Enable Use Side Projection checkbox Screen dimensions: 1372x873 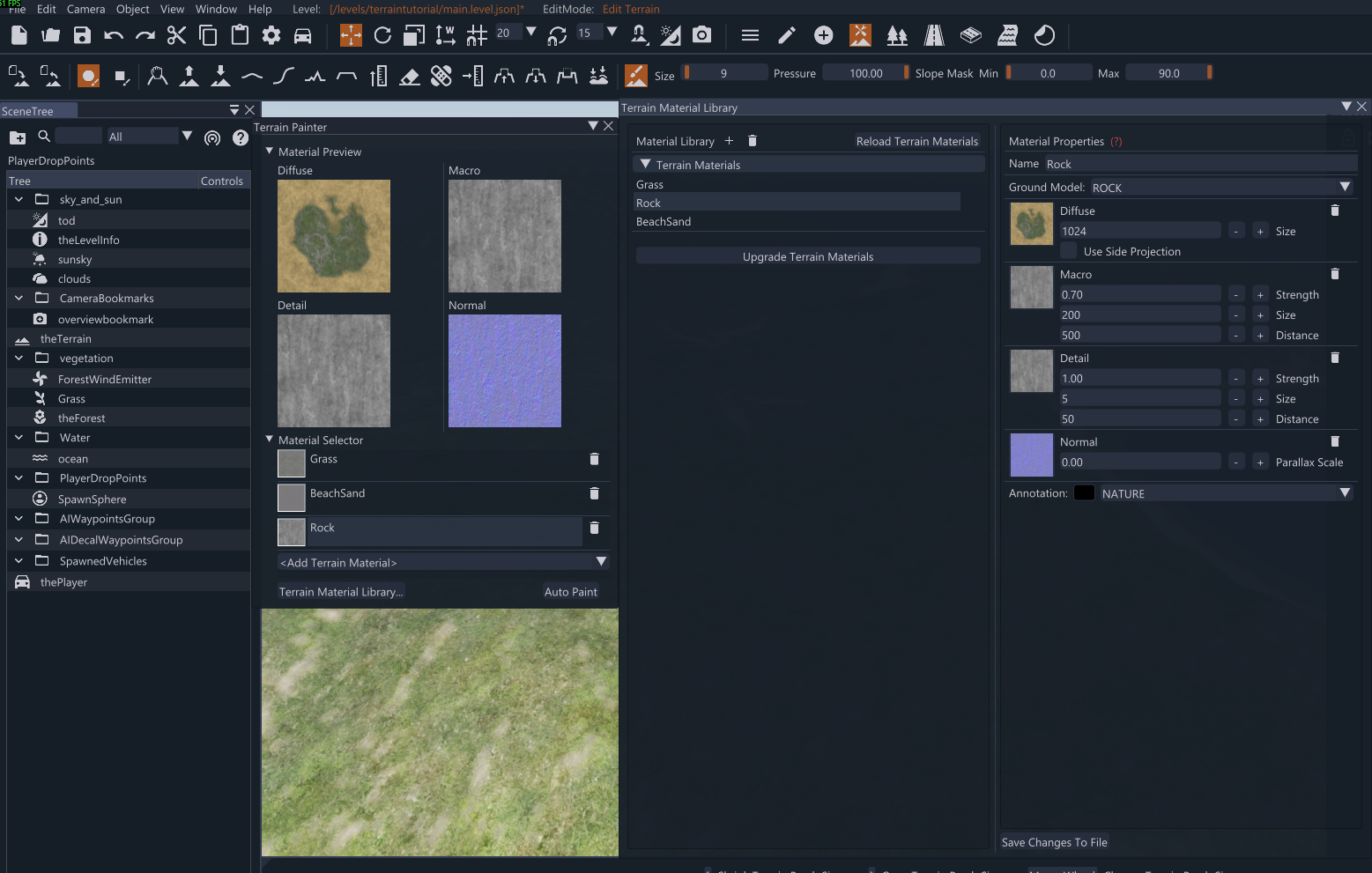pyautogui.click(x=1069, y=251)
